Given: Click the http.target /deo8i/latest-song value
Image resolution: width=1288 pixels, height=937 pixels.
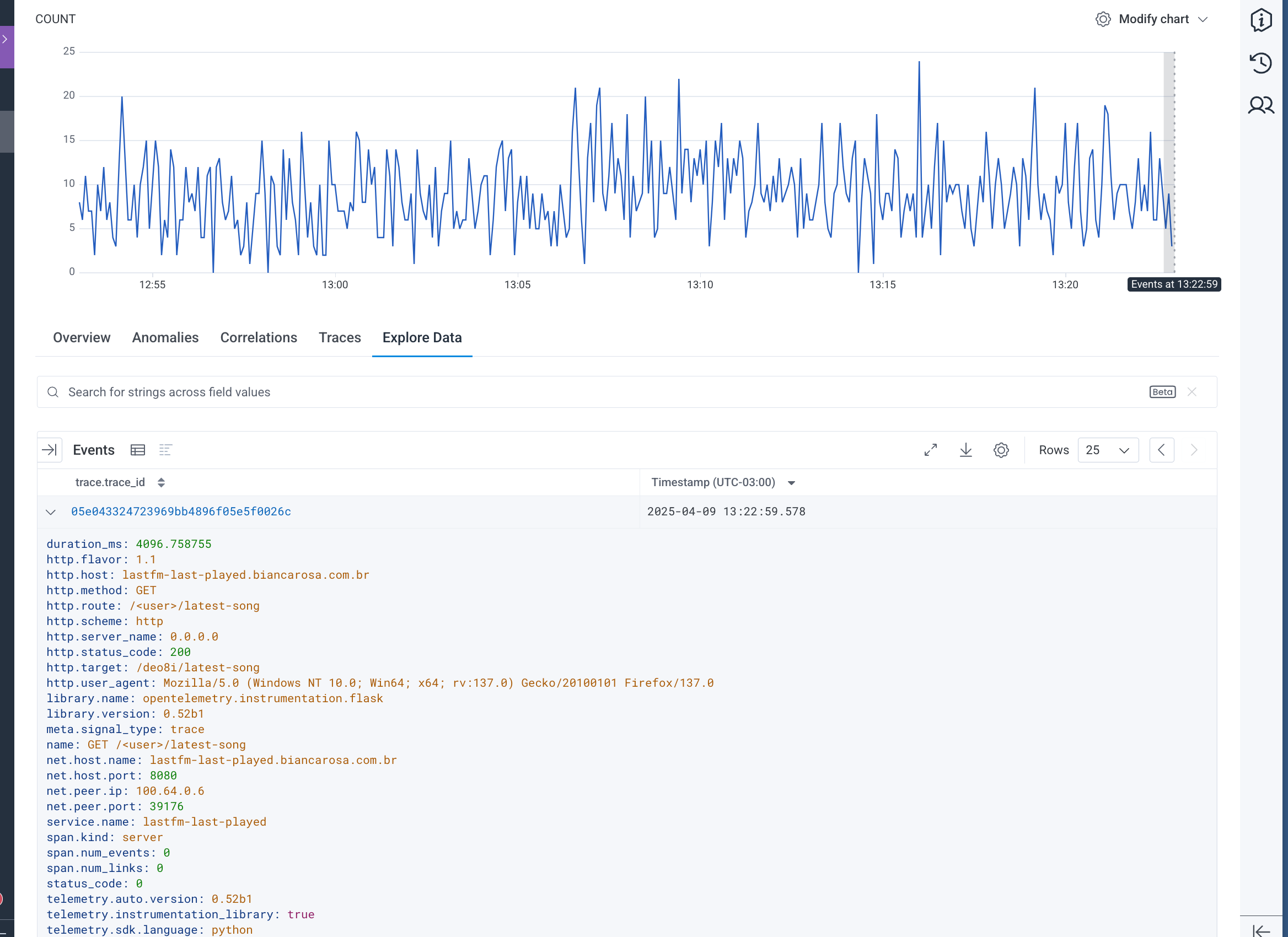Looking at the screenshot, I should point(197,667).
